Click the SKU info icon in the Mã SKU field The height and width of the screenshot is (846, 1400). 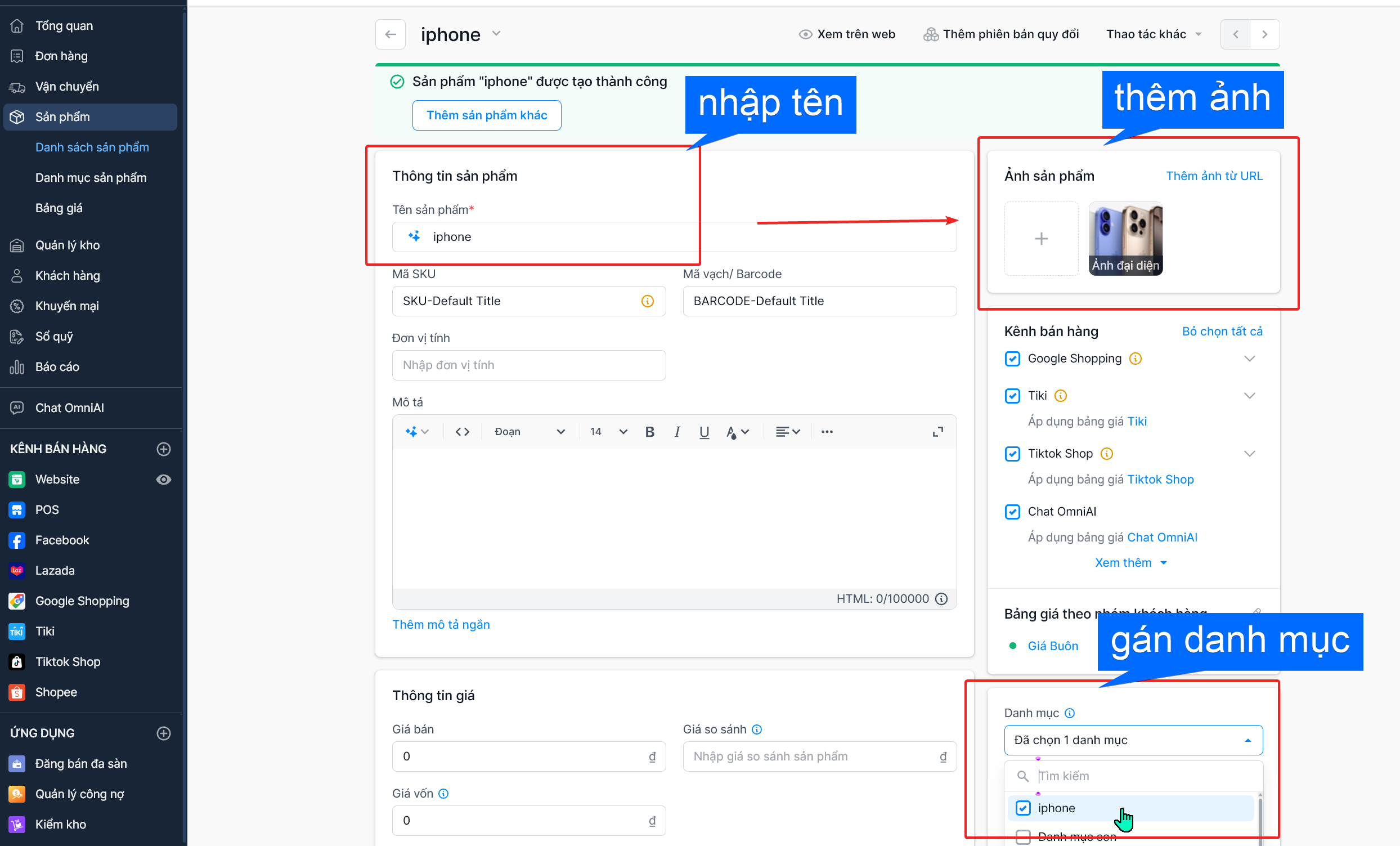[x=647, y=301]
